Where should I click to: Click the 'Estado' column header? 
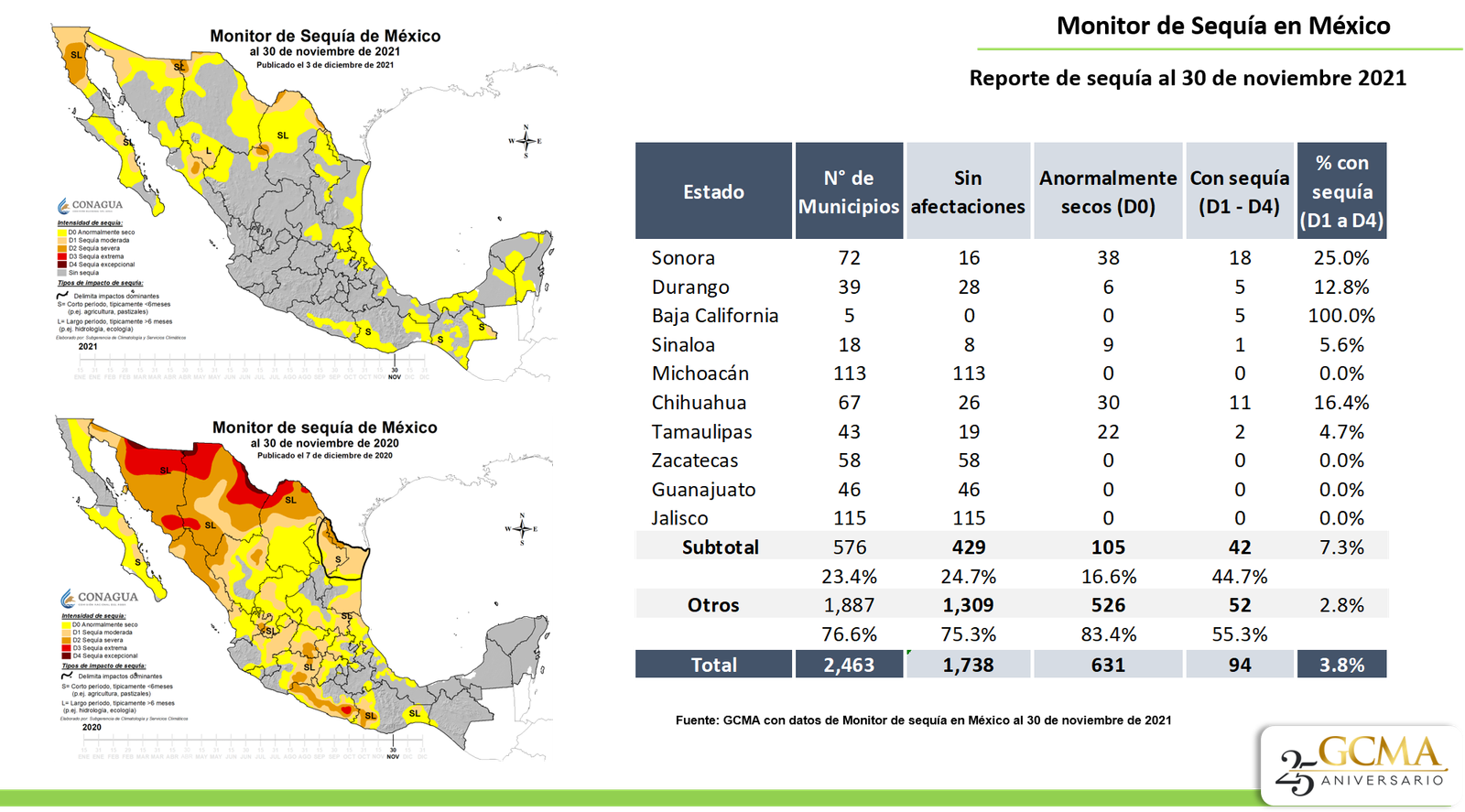(713, 191)
